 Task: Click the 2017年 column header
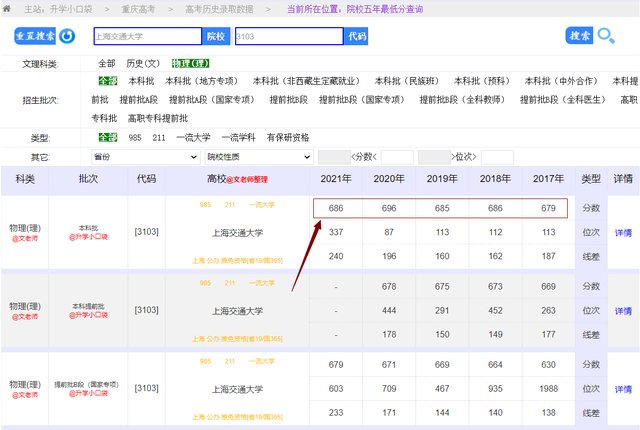pos(548,179)
